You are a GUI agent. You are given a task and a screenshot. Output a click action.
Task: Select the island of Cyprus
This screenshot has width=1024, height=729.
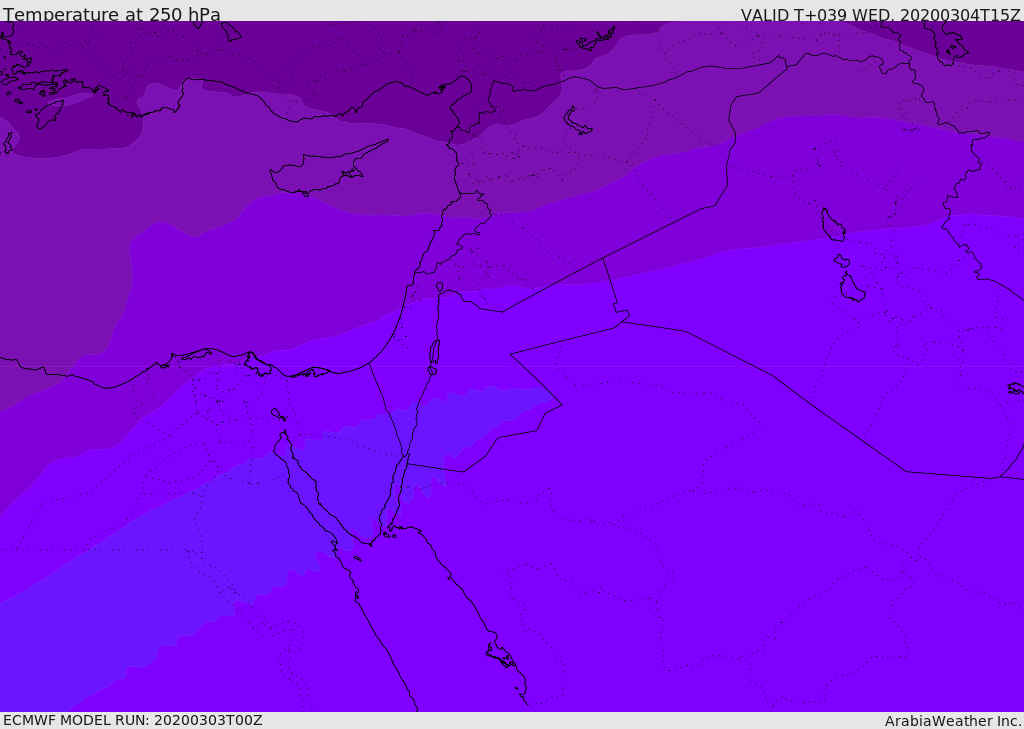(320, 174)
